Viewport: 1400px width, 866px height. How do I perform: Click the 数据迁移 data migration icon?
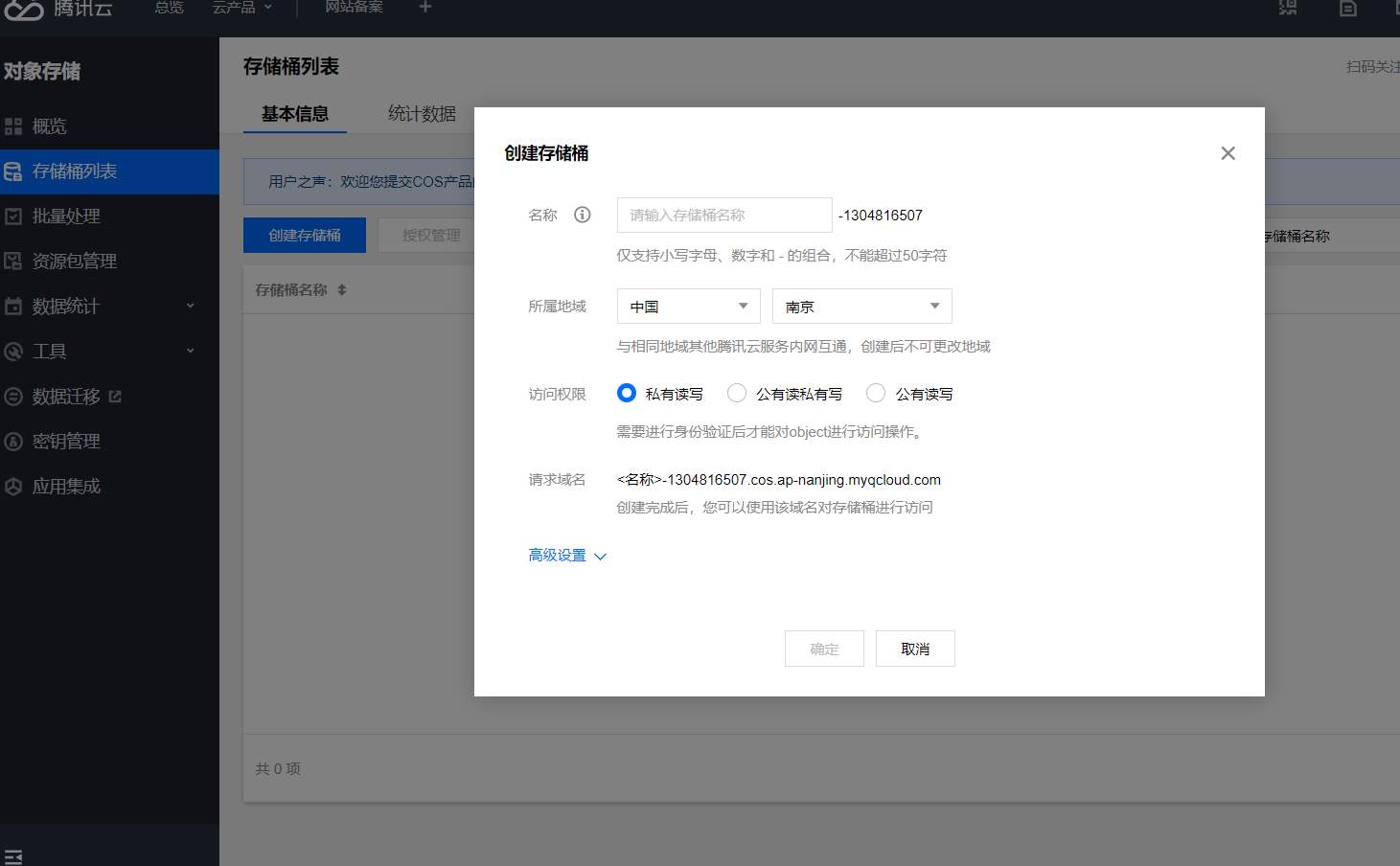click(x=13, y=397)
